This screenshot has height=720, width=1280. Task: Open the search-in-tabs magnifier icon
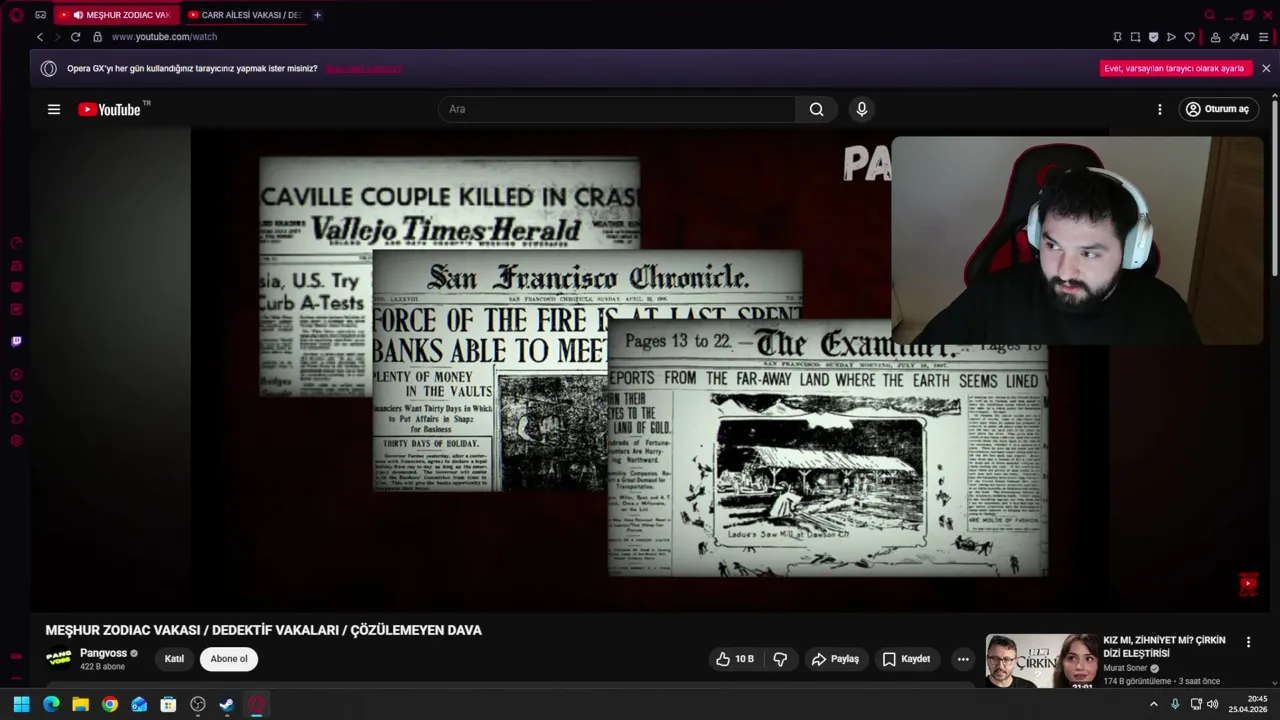coord(1209,15)
